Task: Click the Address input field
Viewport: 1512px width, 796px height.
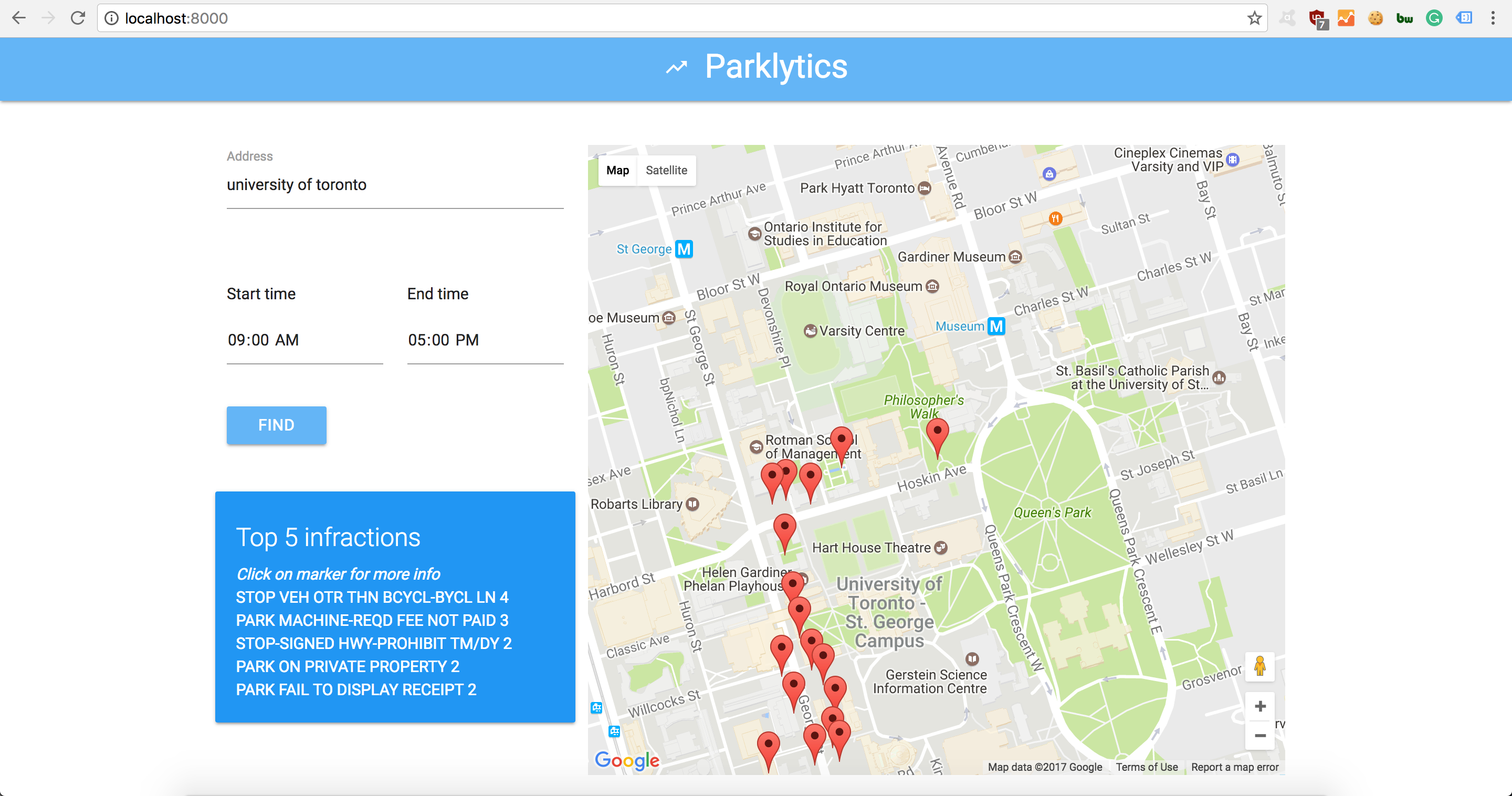Action: (394, 185)
